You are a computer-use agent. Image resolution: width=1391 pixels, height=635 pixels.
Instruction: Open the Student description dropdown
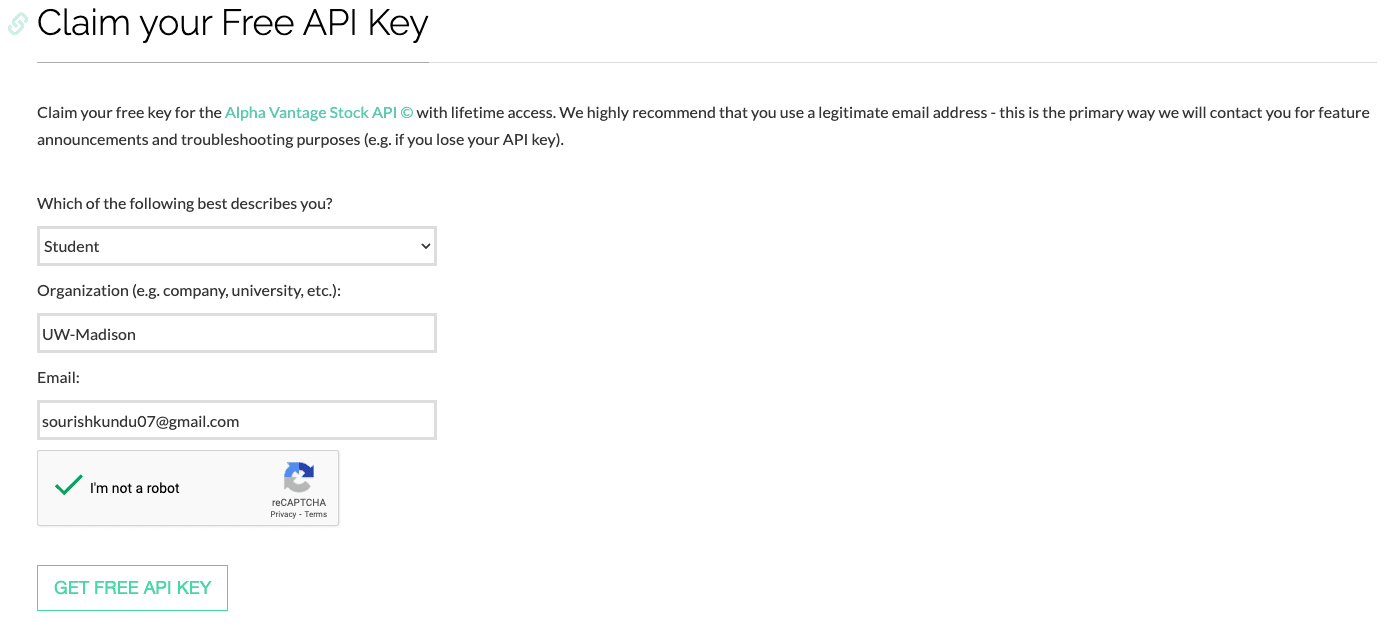click(x=236, y=246)
